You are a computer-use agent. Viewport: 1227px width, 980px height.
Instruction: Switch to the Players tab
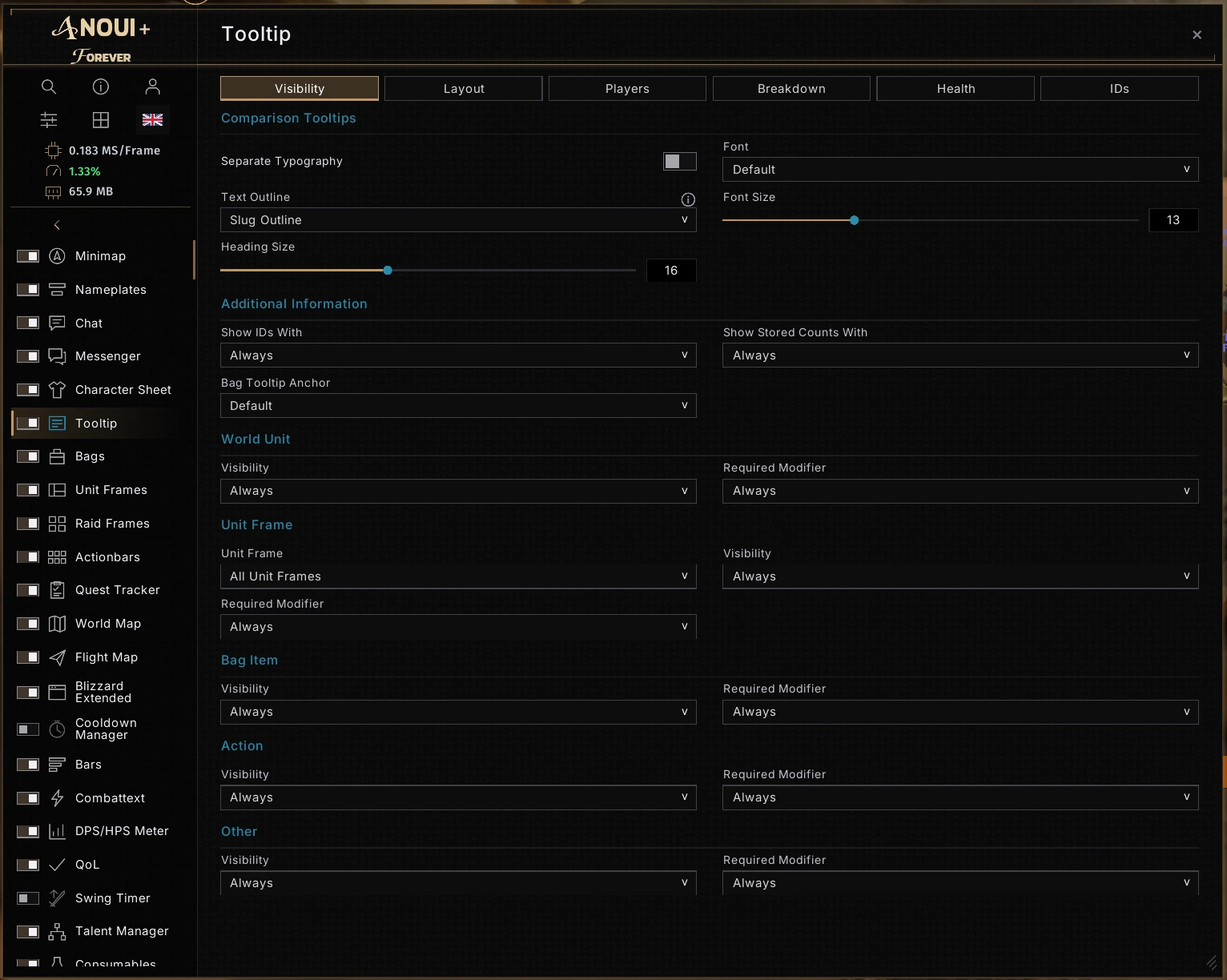coord(627,89)
